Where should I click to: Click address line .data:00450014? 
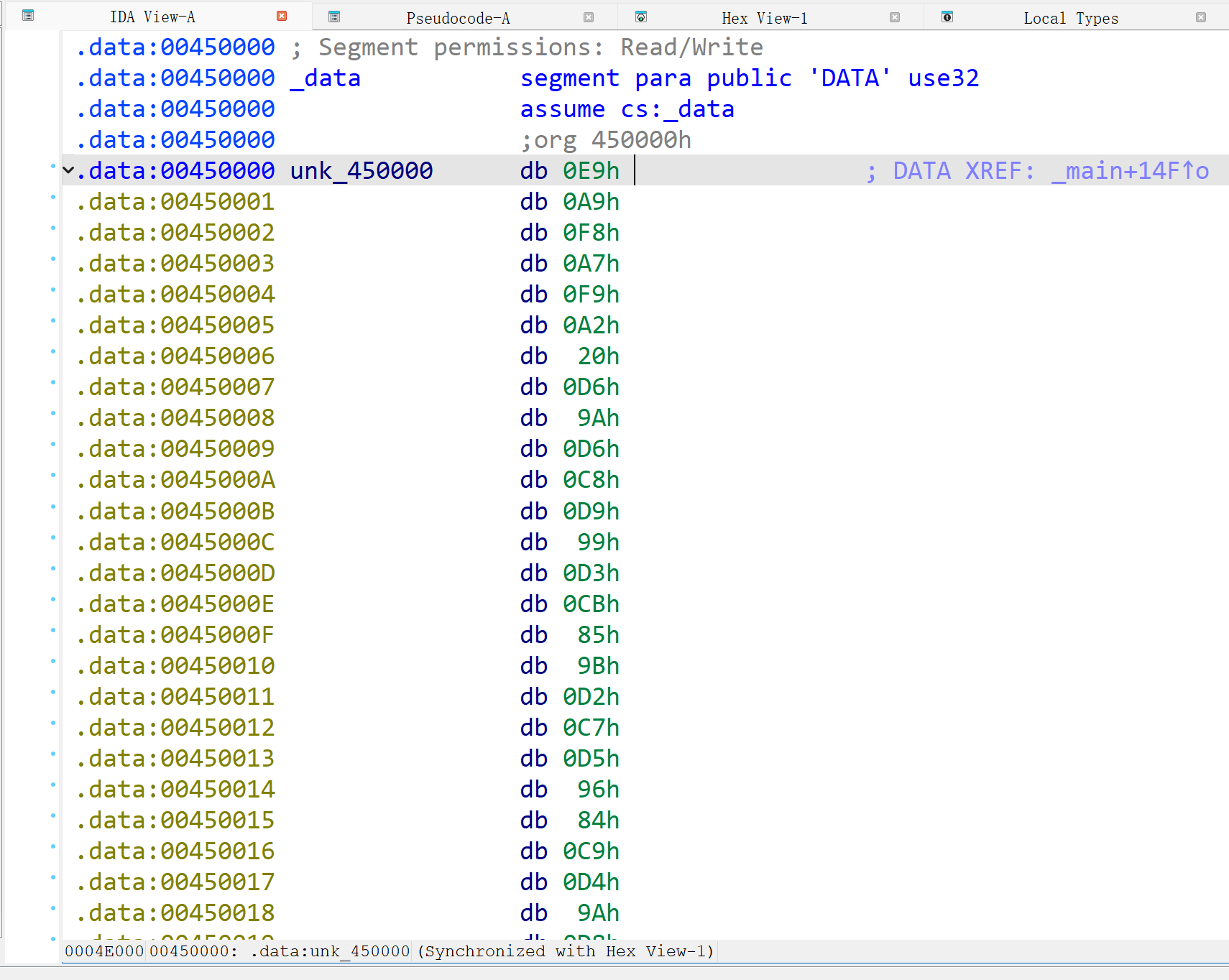click(175, 790)
